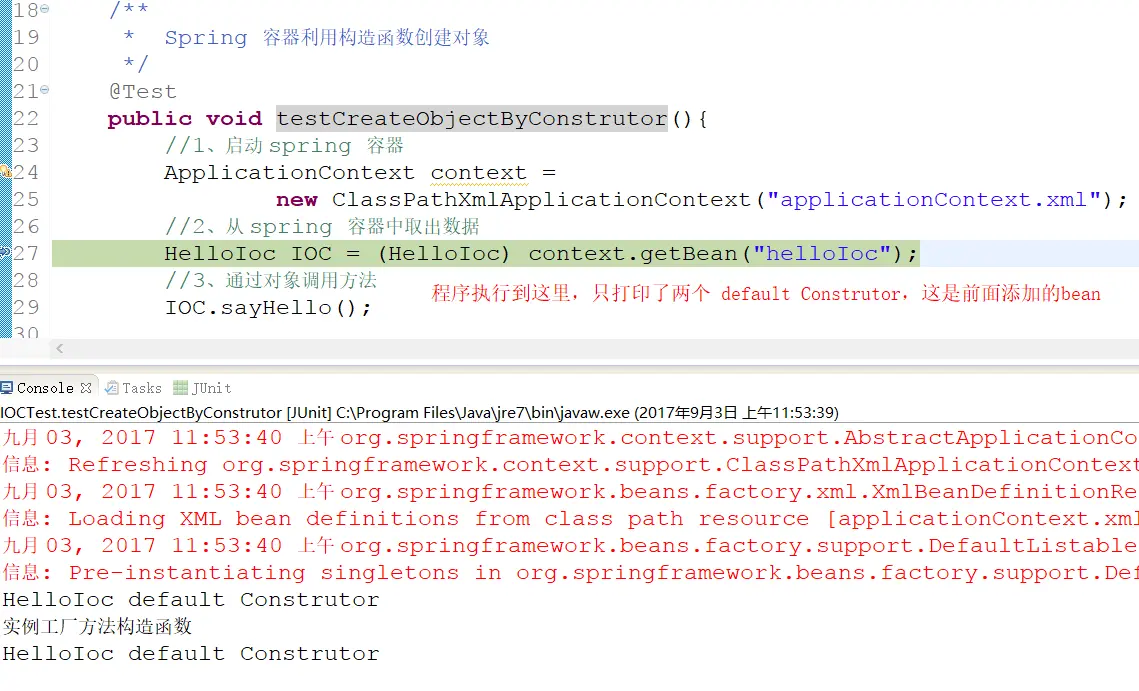This screenshot has width=1139, height=691.
Task: Click the "helloIoc" string in getBean call
Action: [x=822, y=253]
